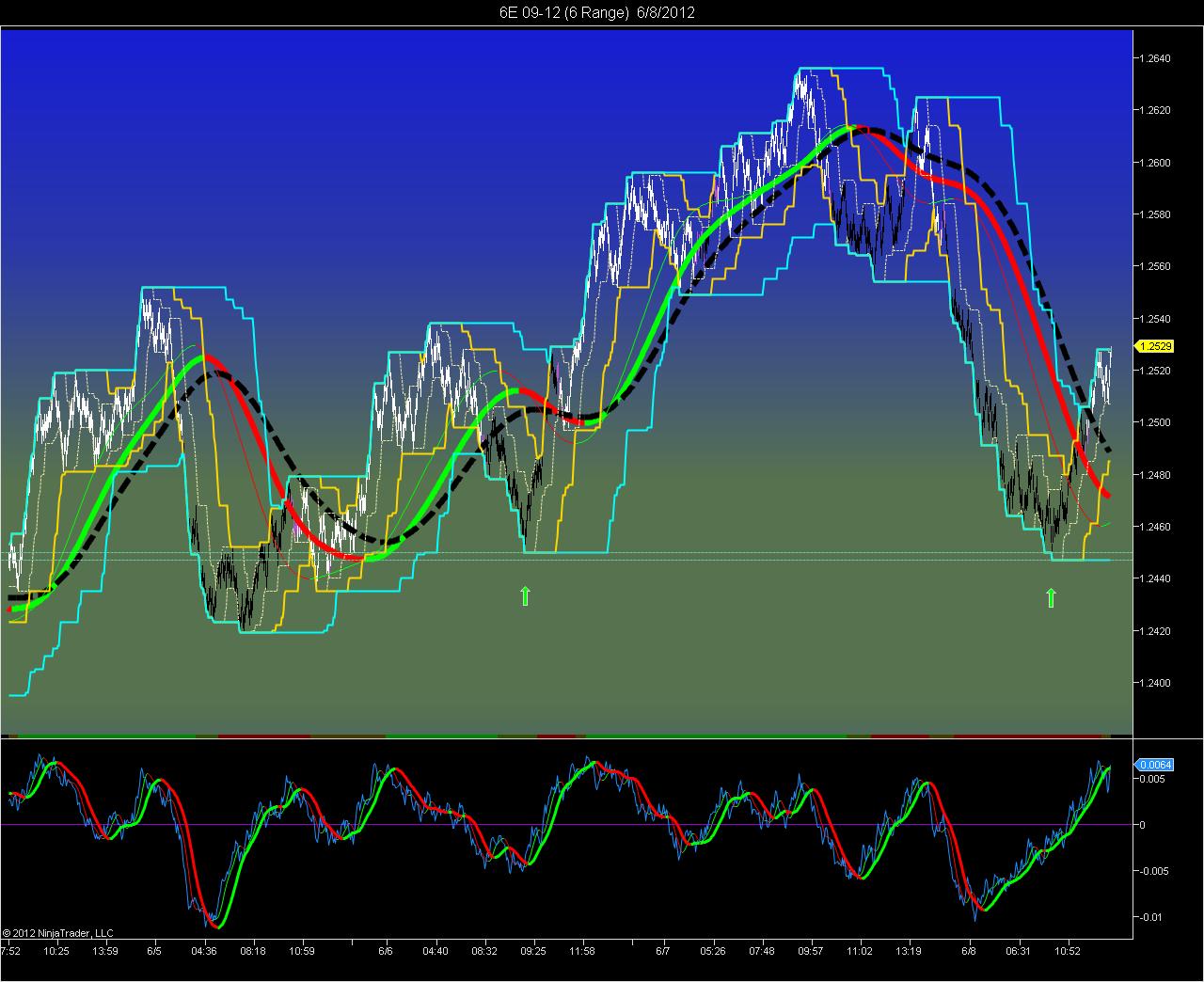Click the 11:58 time axis label

tap(582, 951)
